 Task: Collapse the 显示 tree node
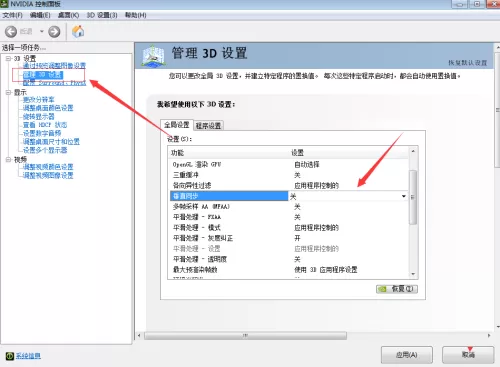8,92
